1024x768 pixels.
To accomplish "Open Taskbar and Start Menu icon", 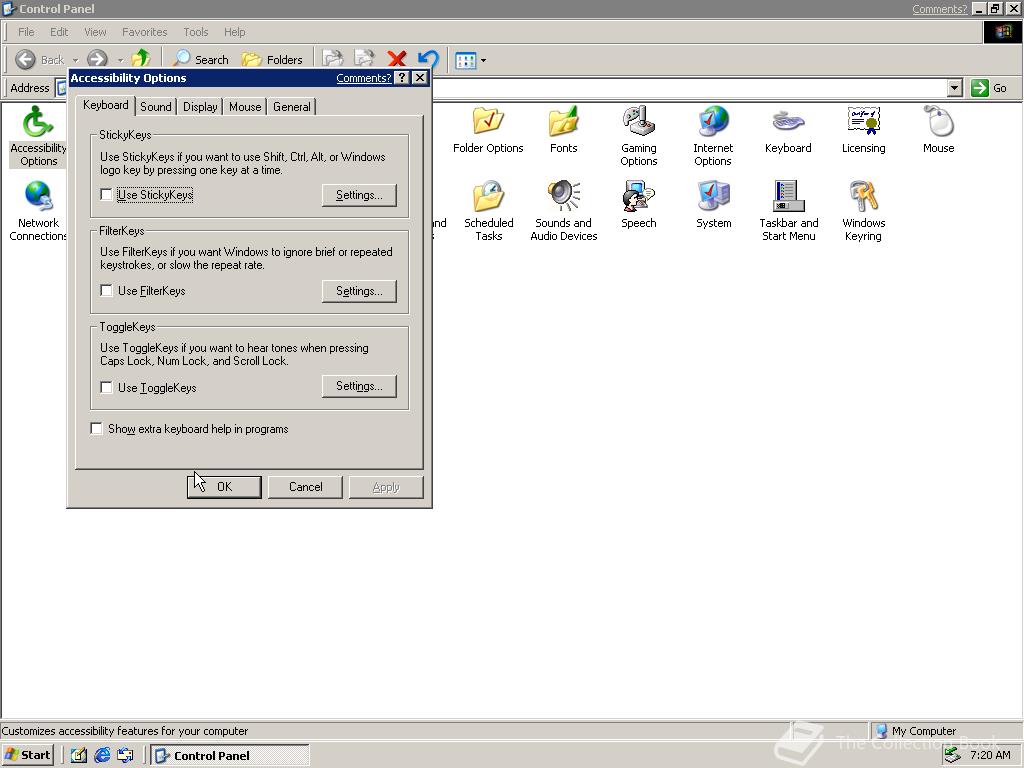I will 788,211.
